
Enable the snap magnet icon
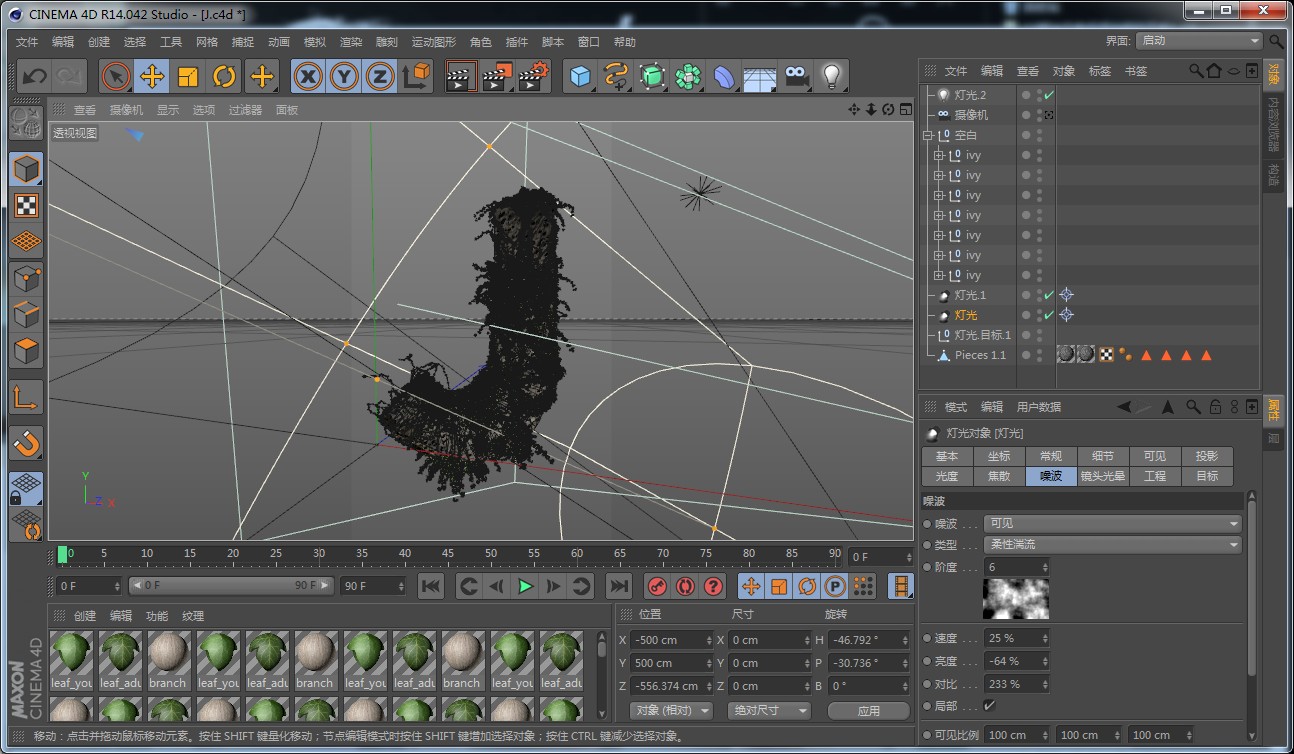point(26,443)
